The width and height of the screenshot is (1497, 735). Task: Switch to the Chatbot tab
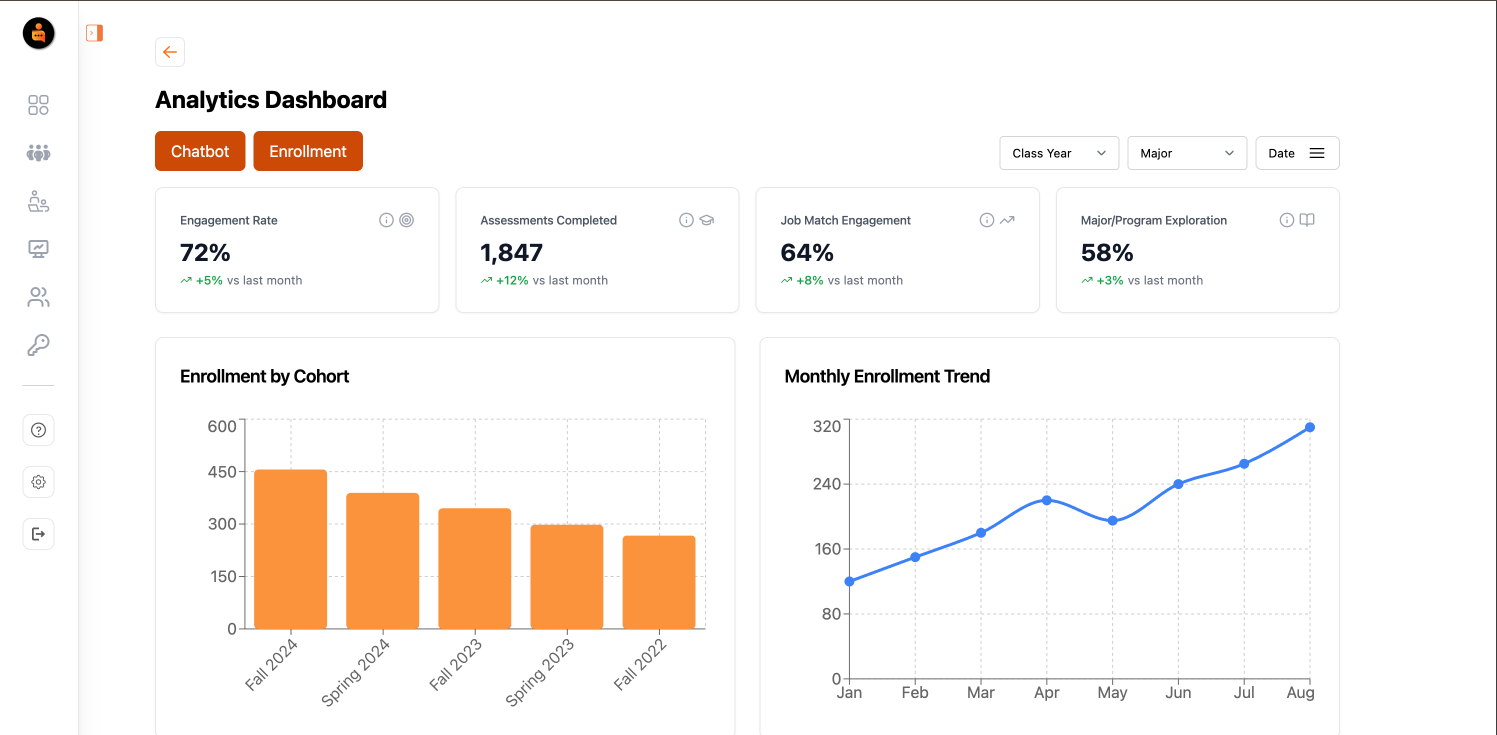pos(200,151)
